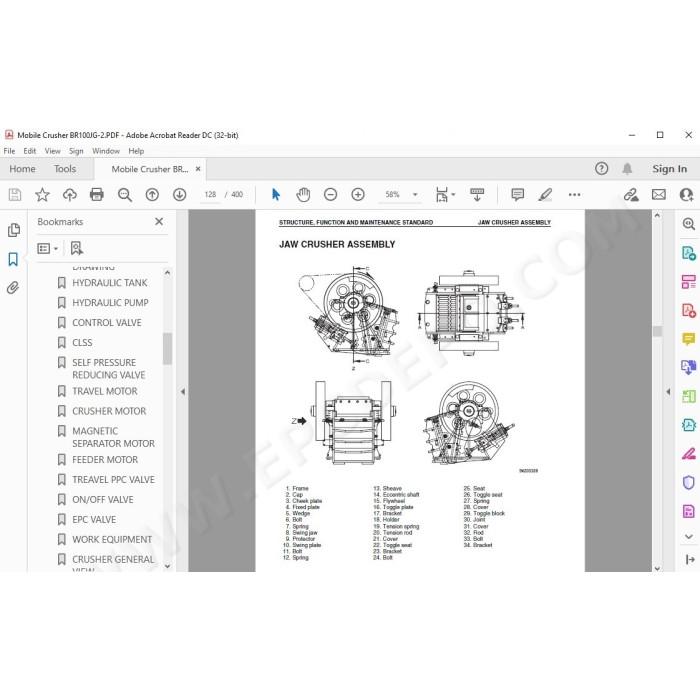The height and width of the screenshot is (700, 700).
Task: Toggle the Bookmarks pane icon
Action: [x=13, y=259]
